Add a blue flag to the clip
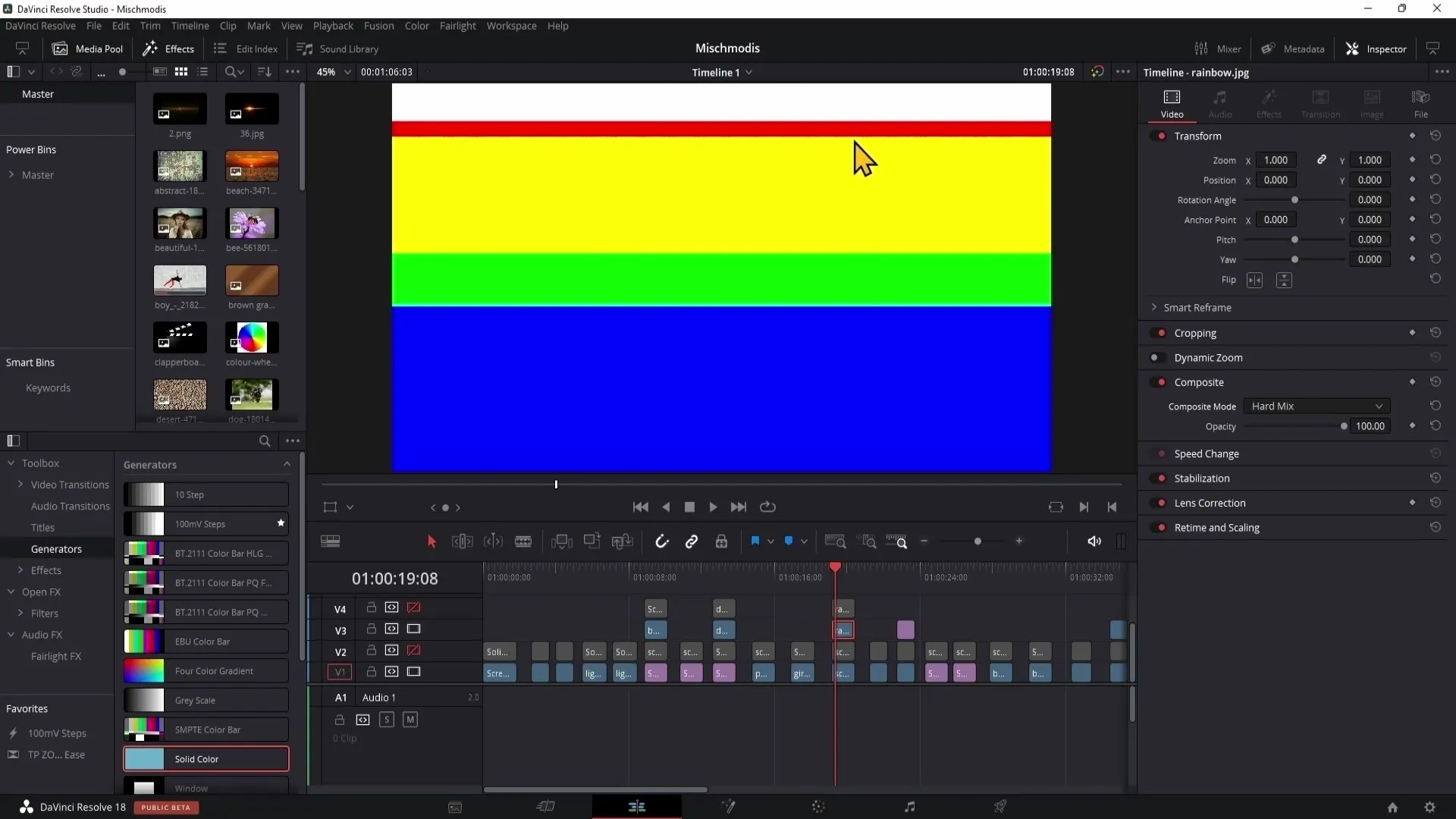Viewport: 1456px width, 819px height. click(755, 541)
